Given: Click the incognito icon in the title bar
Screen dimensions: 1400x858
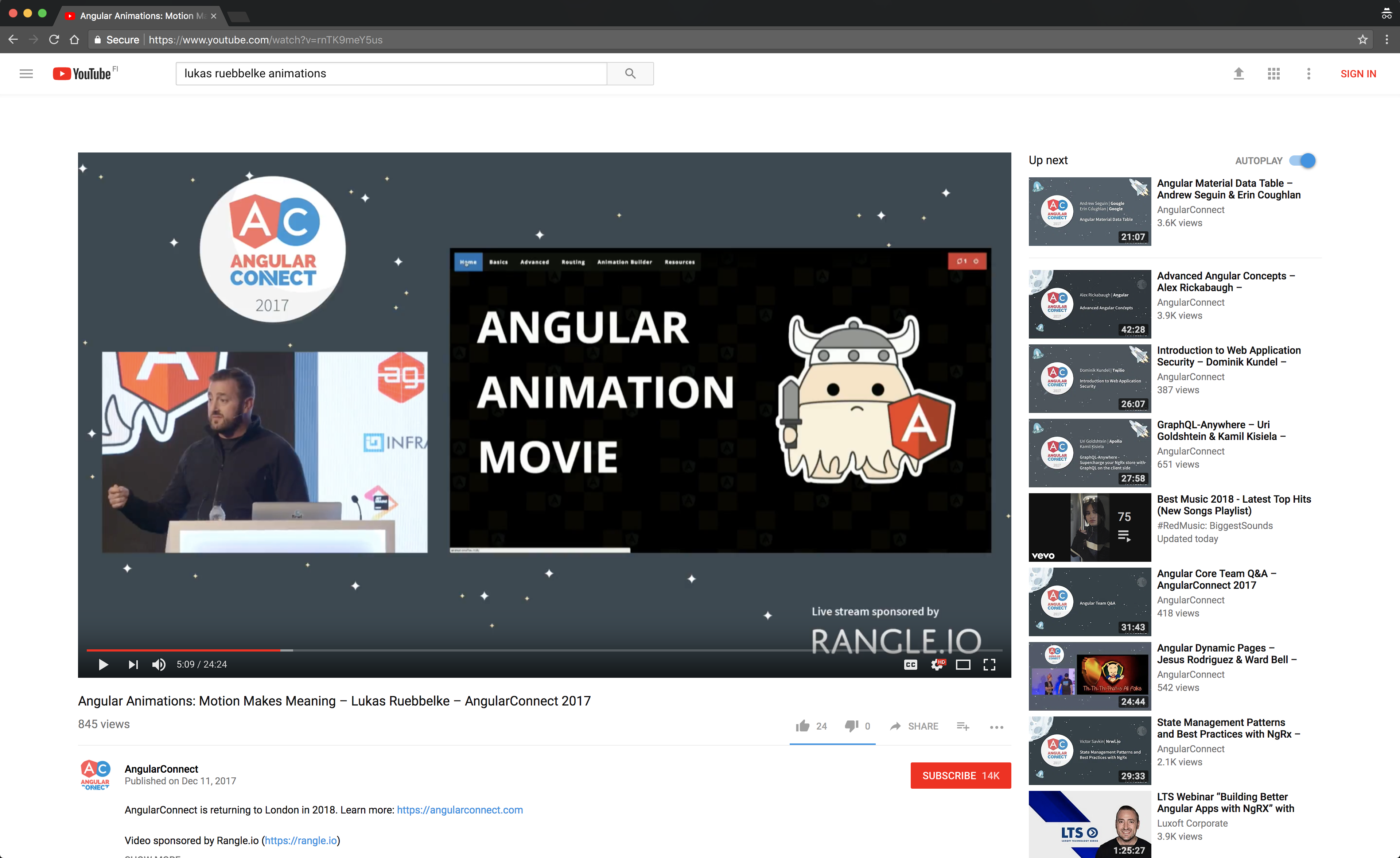Looking at the screenshot, I should pyautogui.click(x=1387, y=13).
